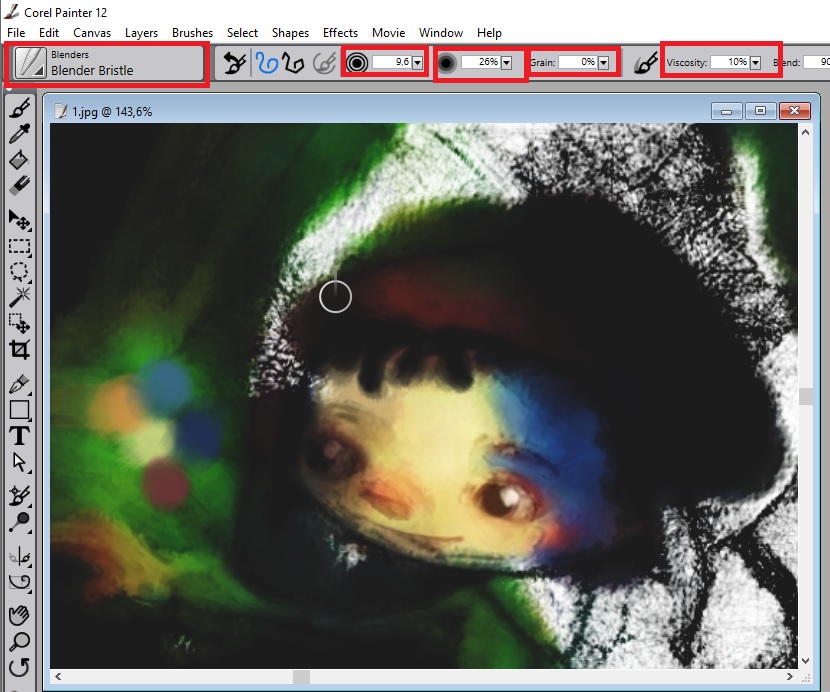Open the Effects menu
Image resolution: width=830 pixels, height=692 pixels.
(340, 33)
